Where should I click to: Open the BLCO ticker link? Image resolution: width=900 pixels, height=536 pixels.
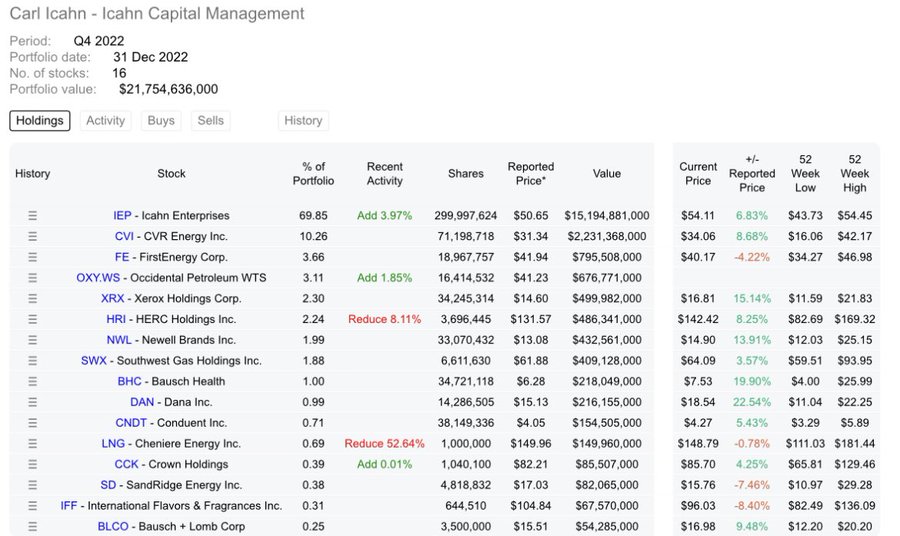[113, 526]
